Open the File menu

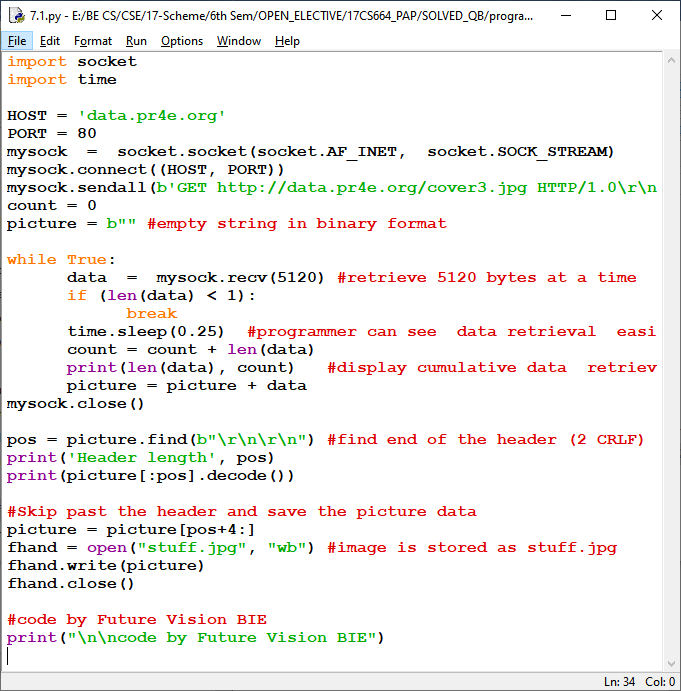click(17, 41)
